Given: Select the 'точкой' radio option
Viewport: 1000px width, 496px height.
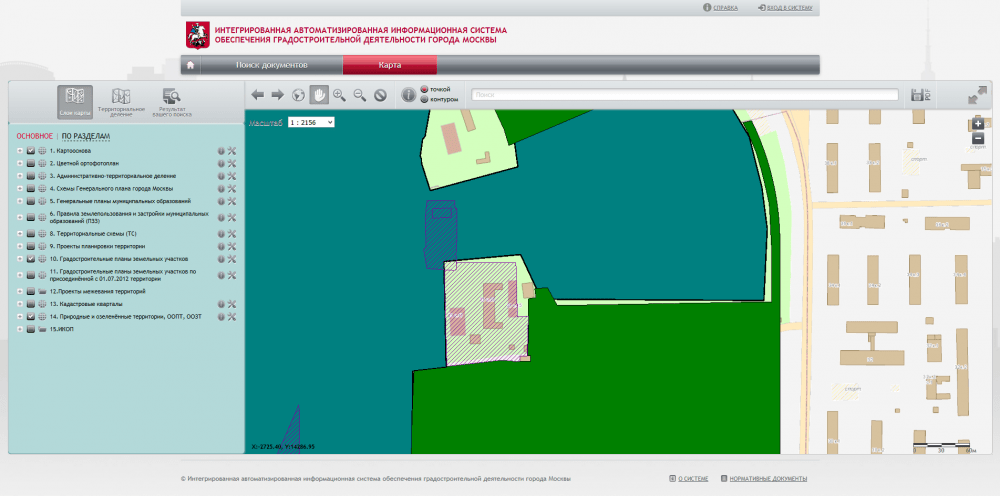Looking at the screenshot, I should click(424, 90).
